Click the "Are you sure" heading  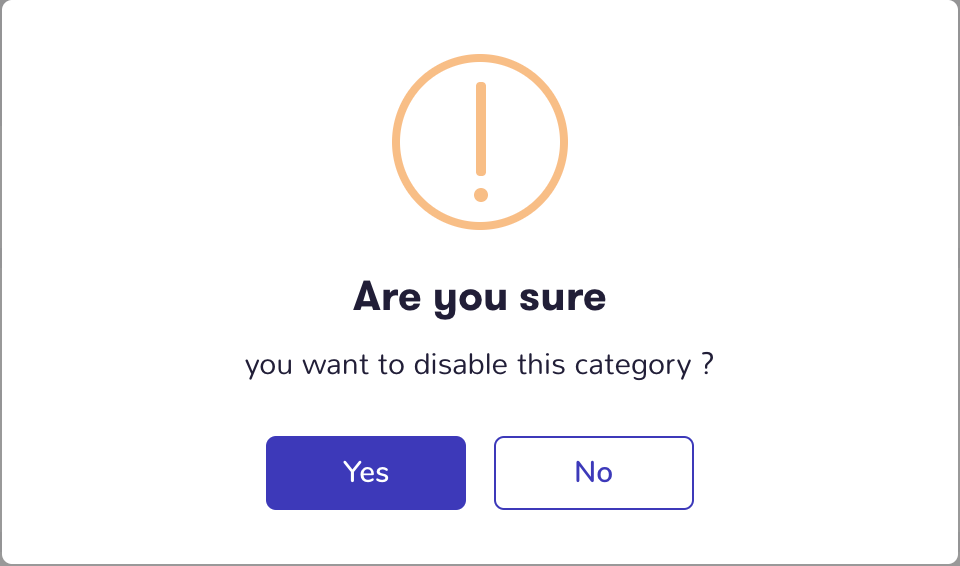479,298
